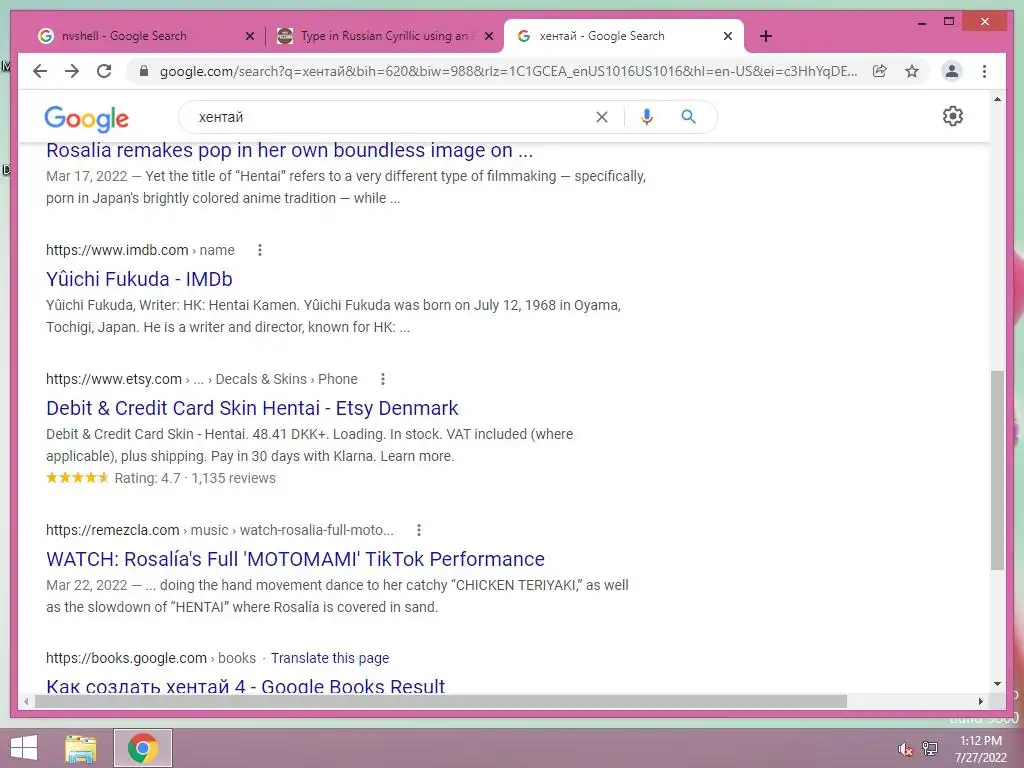Bookmark this page with star icon
This screenshot has height=768, width=1024.
[912, 71]
